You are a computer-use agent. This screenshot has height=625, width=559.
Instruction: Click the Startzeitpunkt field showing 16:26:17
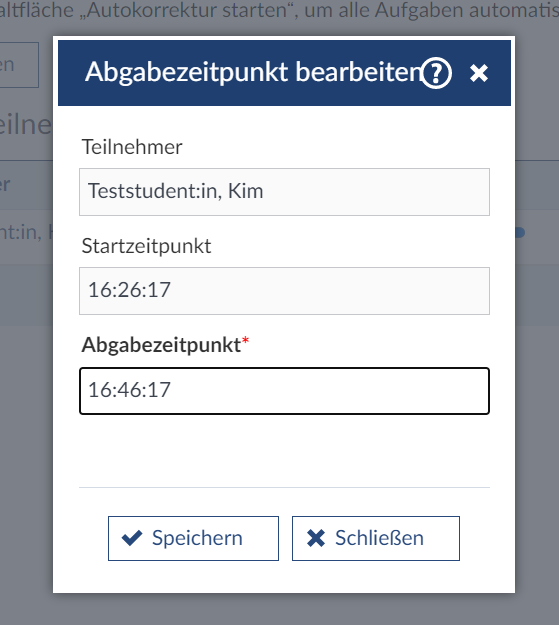(x=284, y=291)
